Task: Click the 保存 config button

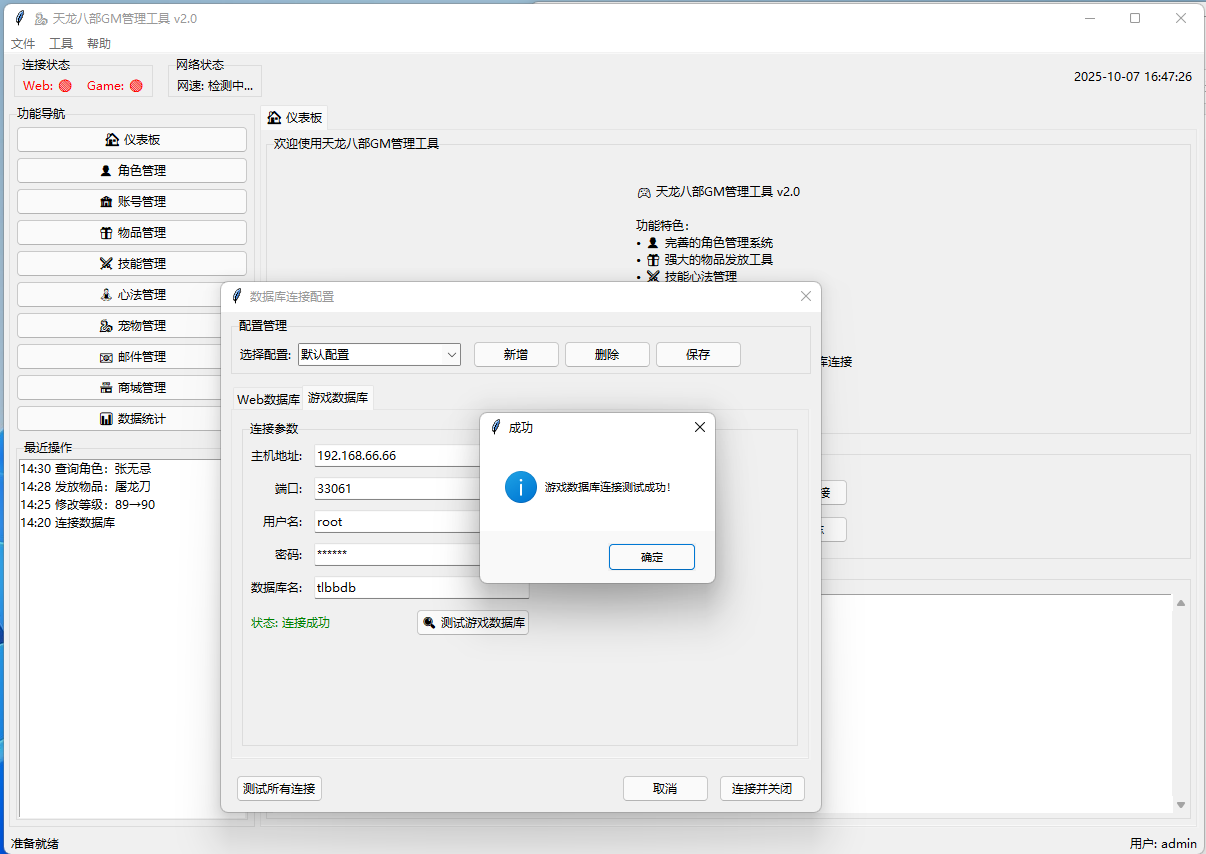Action: point(698,355)
